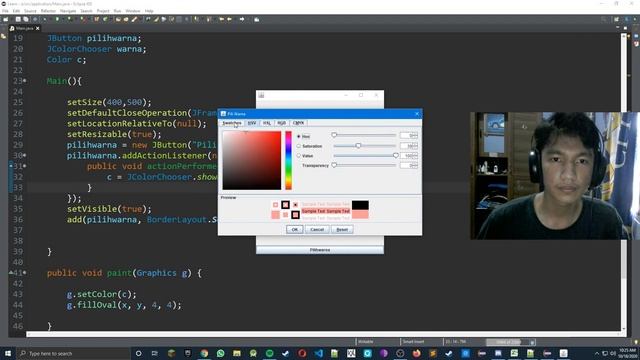The height and width of the screenshot is (360, 640).
Task: Click Reset in the color dialog
Action: point(342,230)
